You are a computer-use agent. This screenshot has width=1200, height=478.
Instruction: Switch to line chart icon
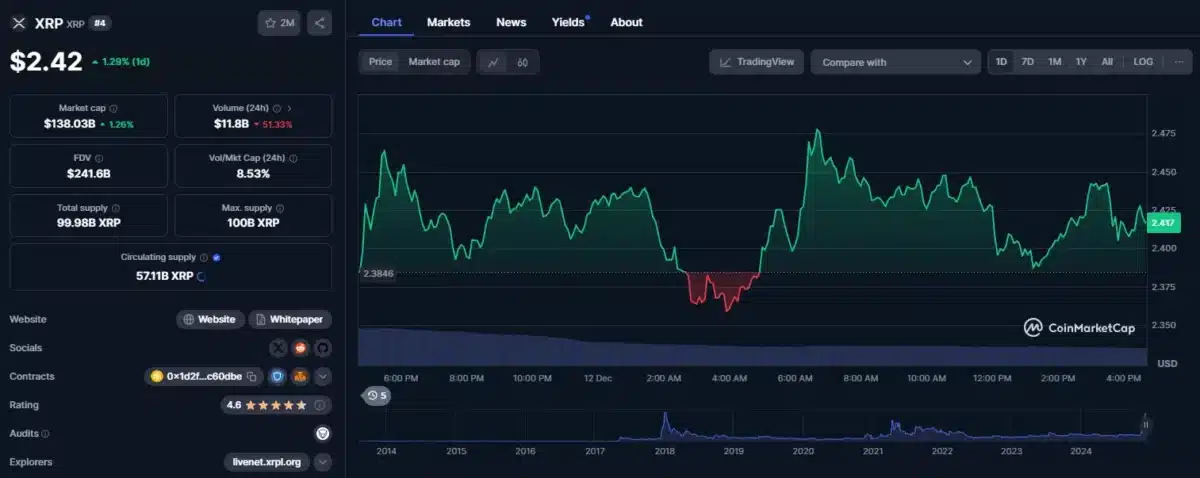(493, 62)
